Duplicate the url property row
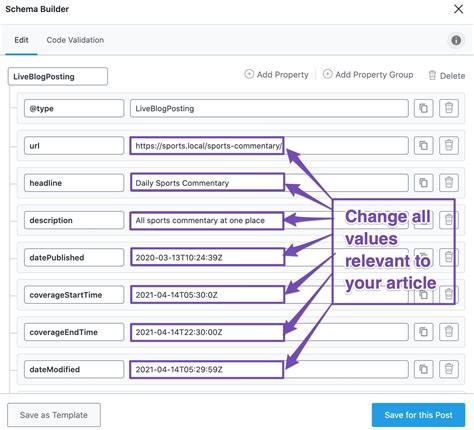The height and width of the screenshot is (430, 474). [423, 146]
